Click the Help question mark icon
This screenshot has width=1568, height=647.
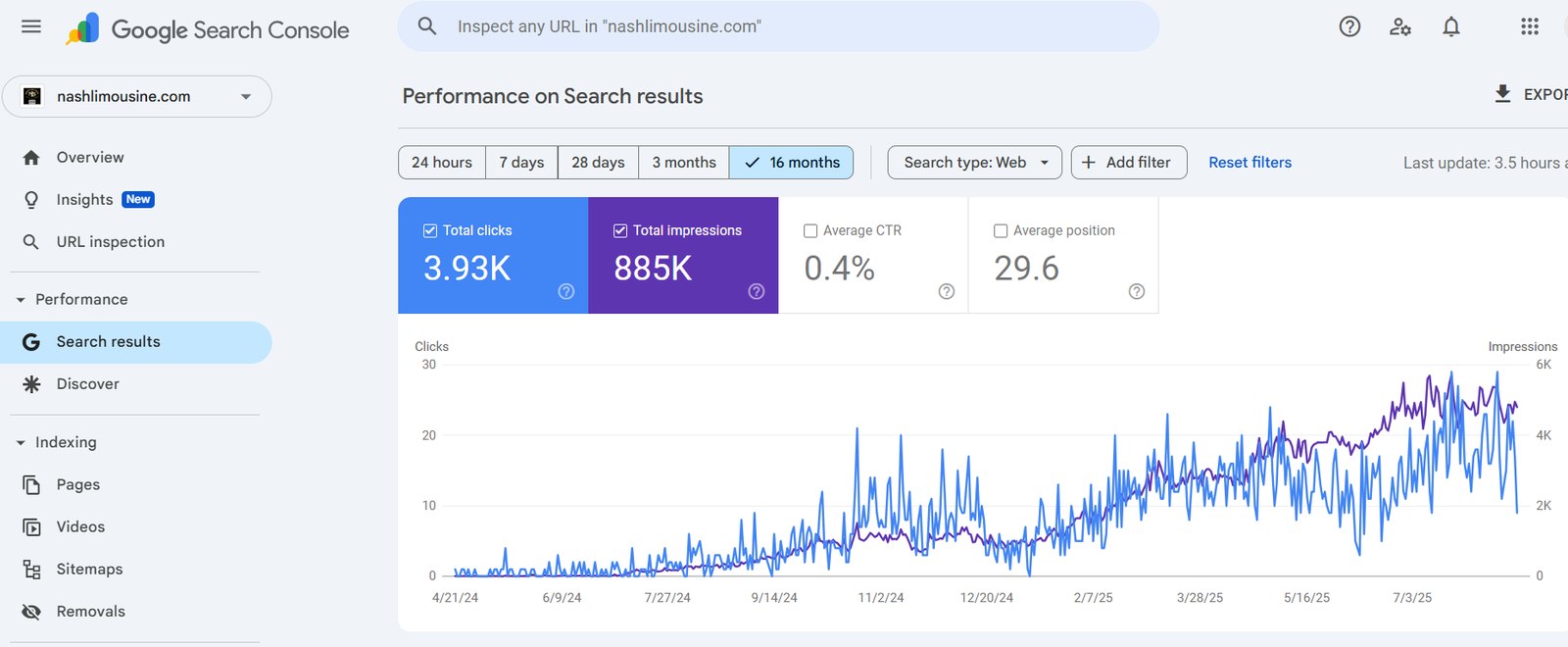pyautogui.click(x=1349, y=26)
